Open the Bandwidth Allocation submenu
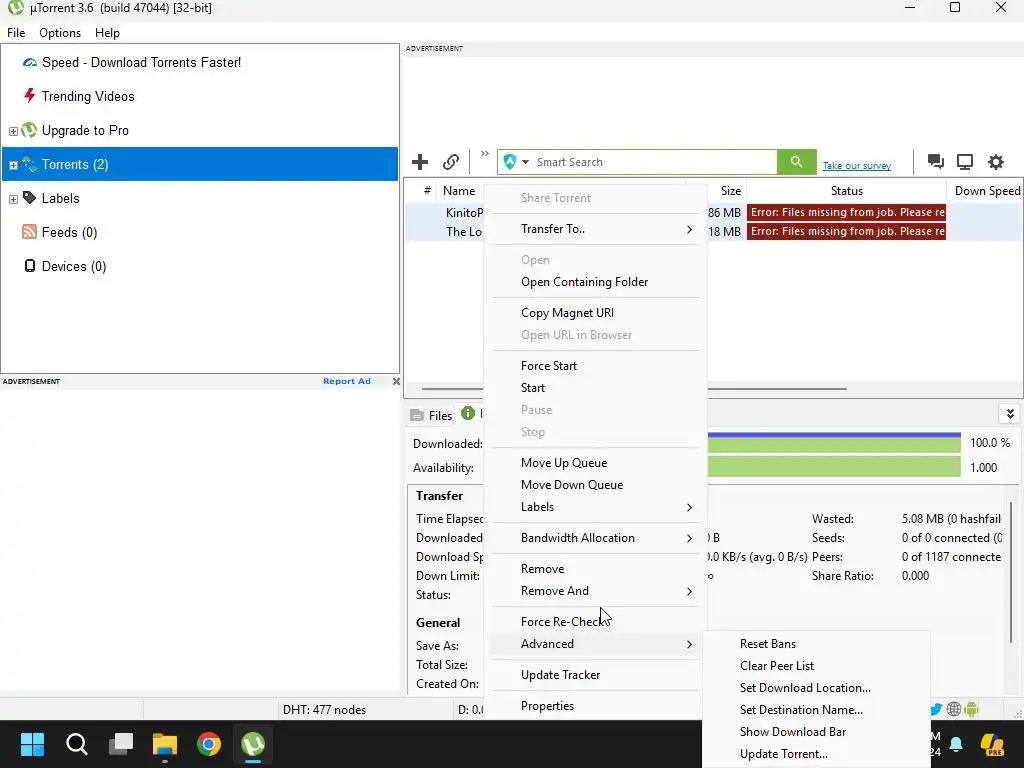 (598, 538)
